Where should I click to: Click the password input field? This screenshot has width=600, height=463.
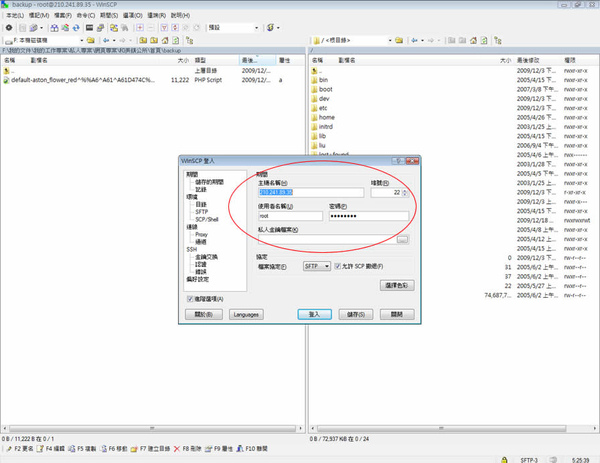tap(369, 216)
